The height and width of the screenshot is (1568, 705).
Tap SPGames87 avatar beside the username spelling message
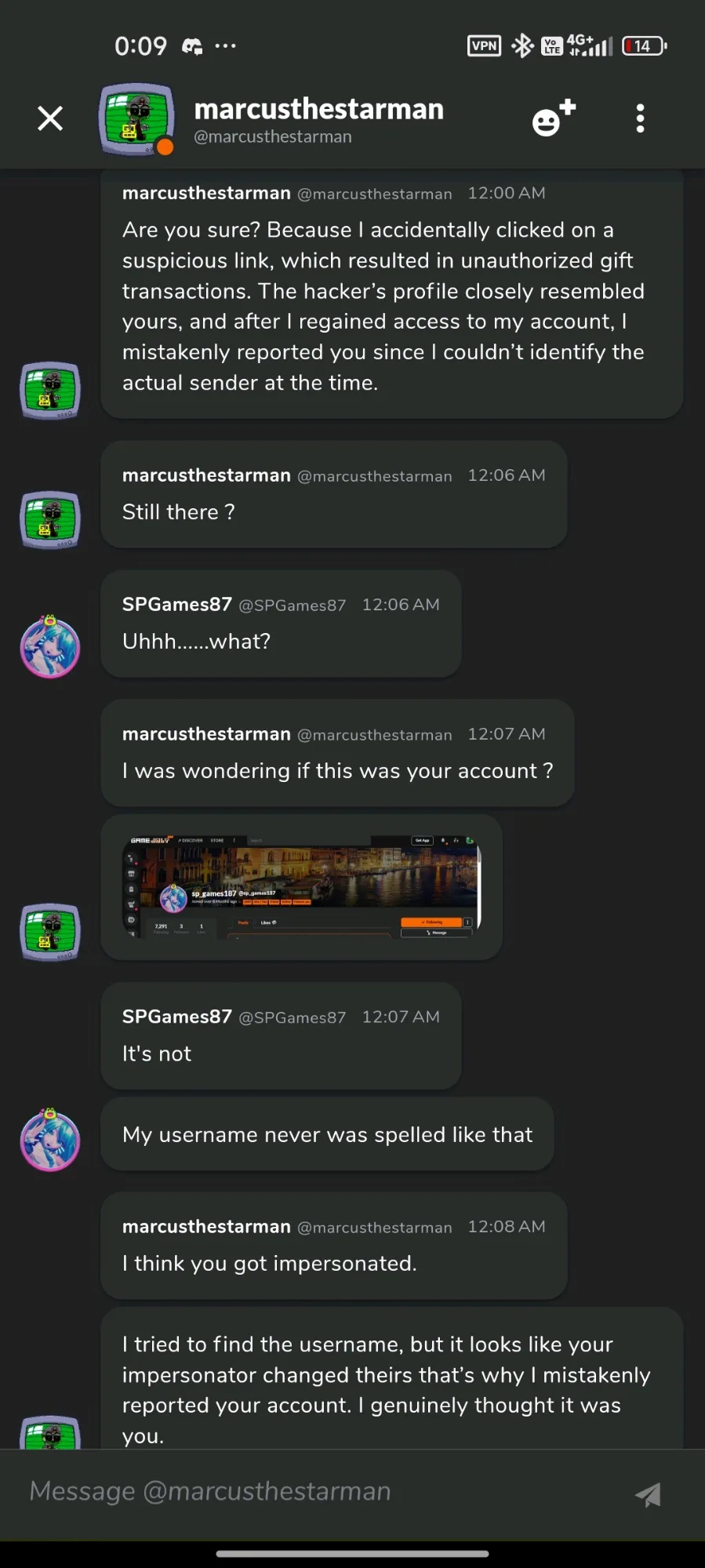50,1140
